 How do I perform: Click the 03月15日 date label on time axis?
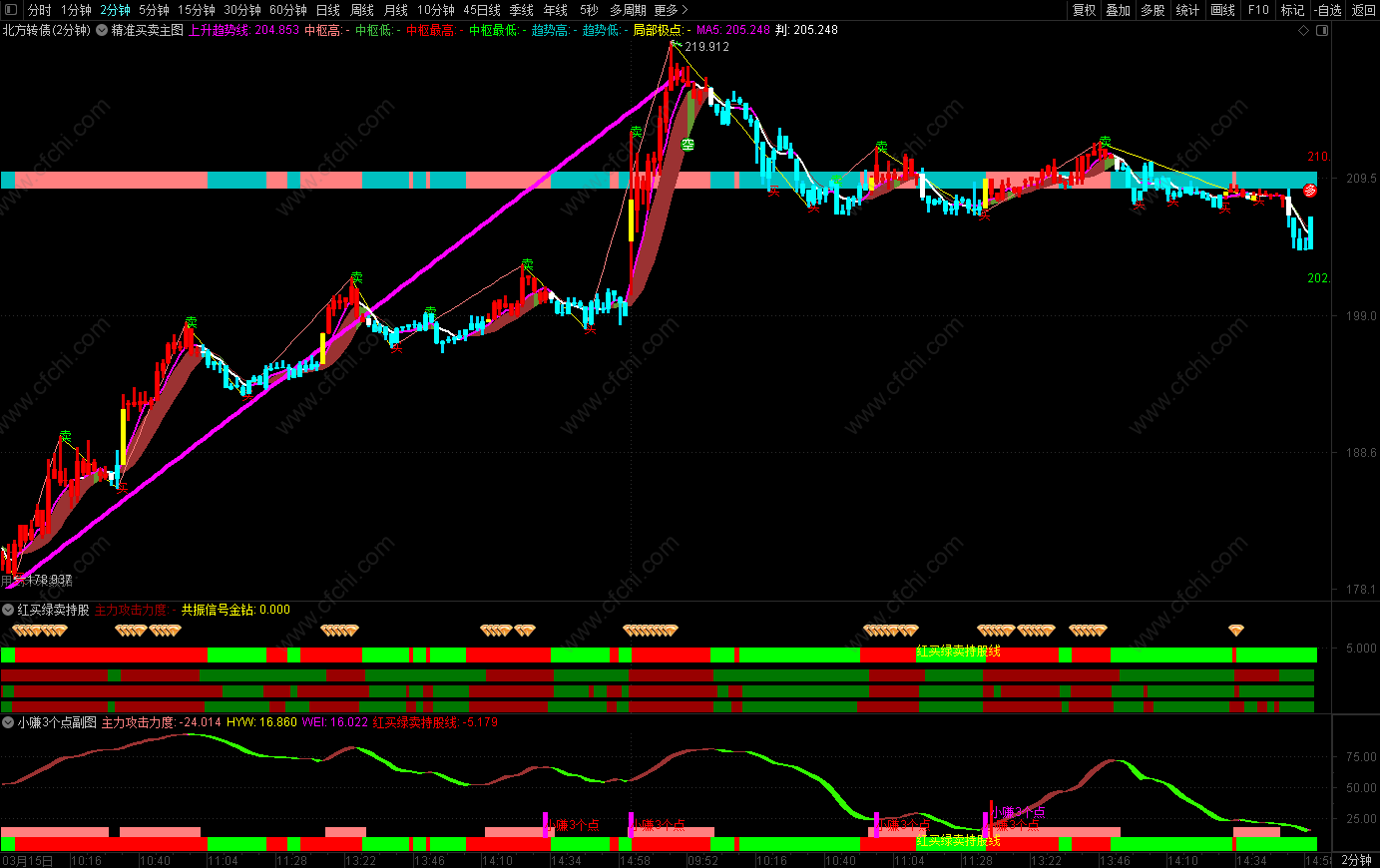point(27,860)
